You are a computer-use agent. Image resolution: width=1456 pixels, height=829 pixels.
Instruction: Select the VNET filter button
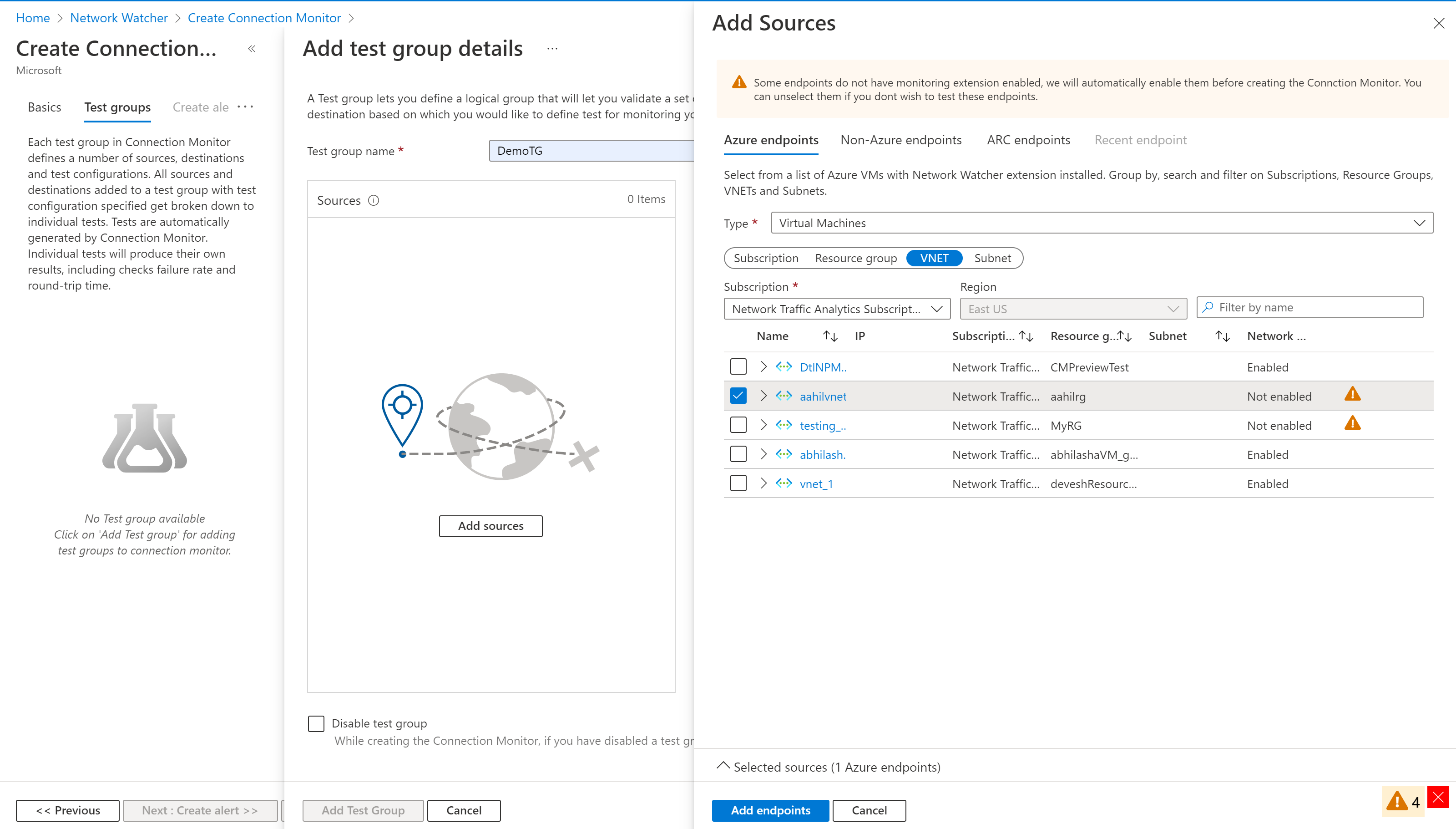click(934, 258)
